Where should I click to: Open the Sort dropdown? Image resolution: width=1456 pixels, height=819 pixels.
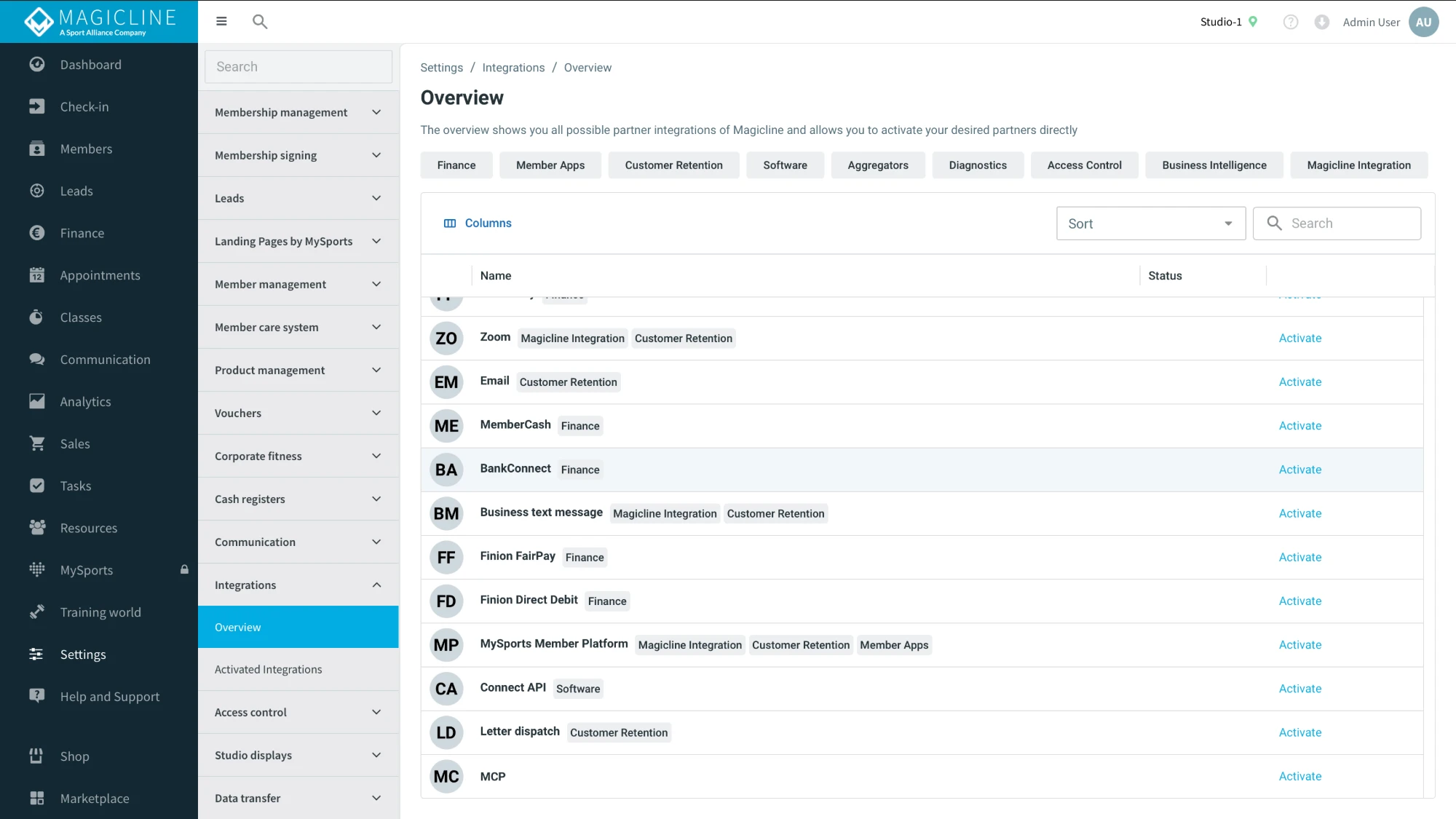click(1151, 223)
